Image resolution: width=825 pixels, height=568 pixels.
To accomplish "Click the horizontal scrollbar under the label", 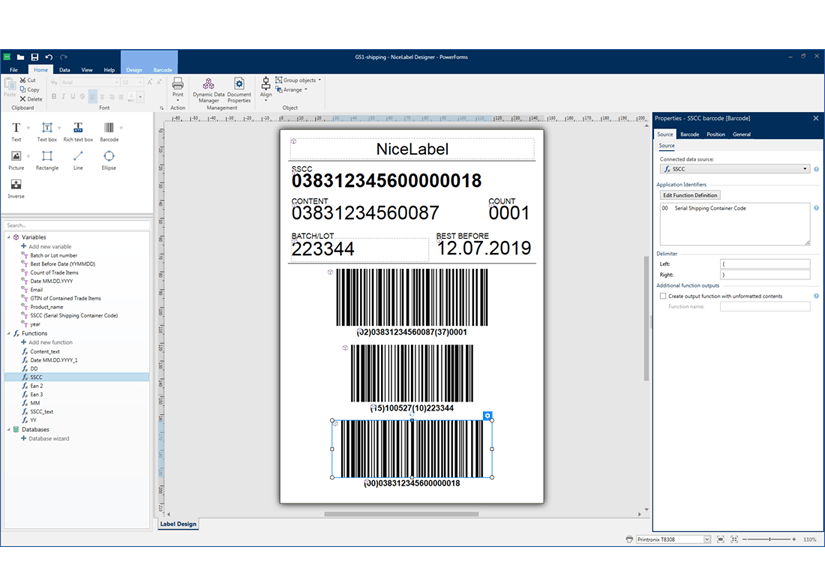I will tap(401, 514).
